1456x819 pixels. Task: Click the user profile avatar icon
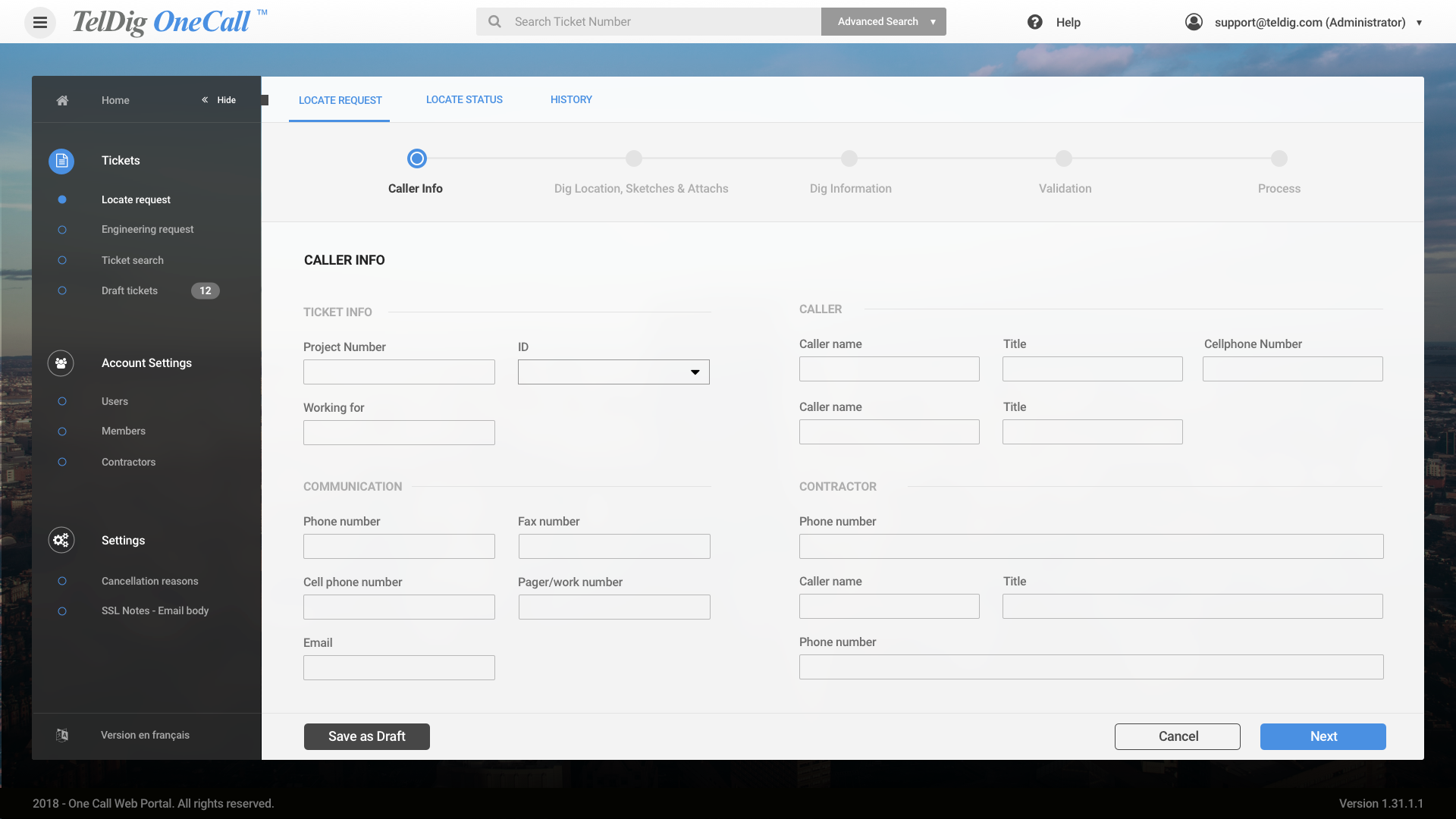coord(1194,22)
